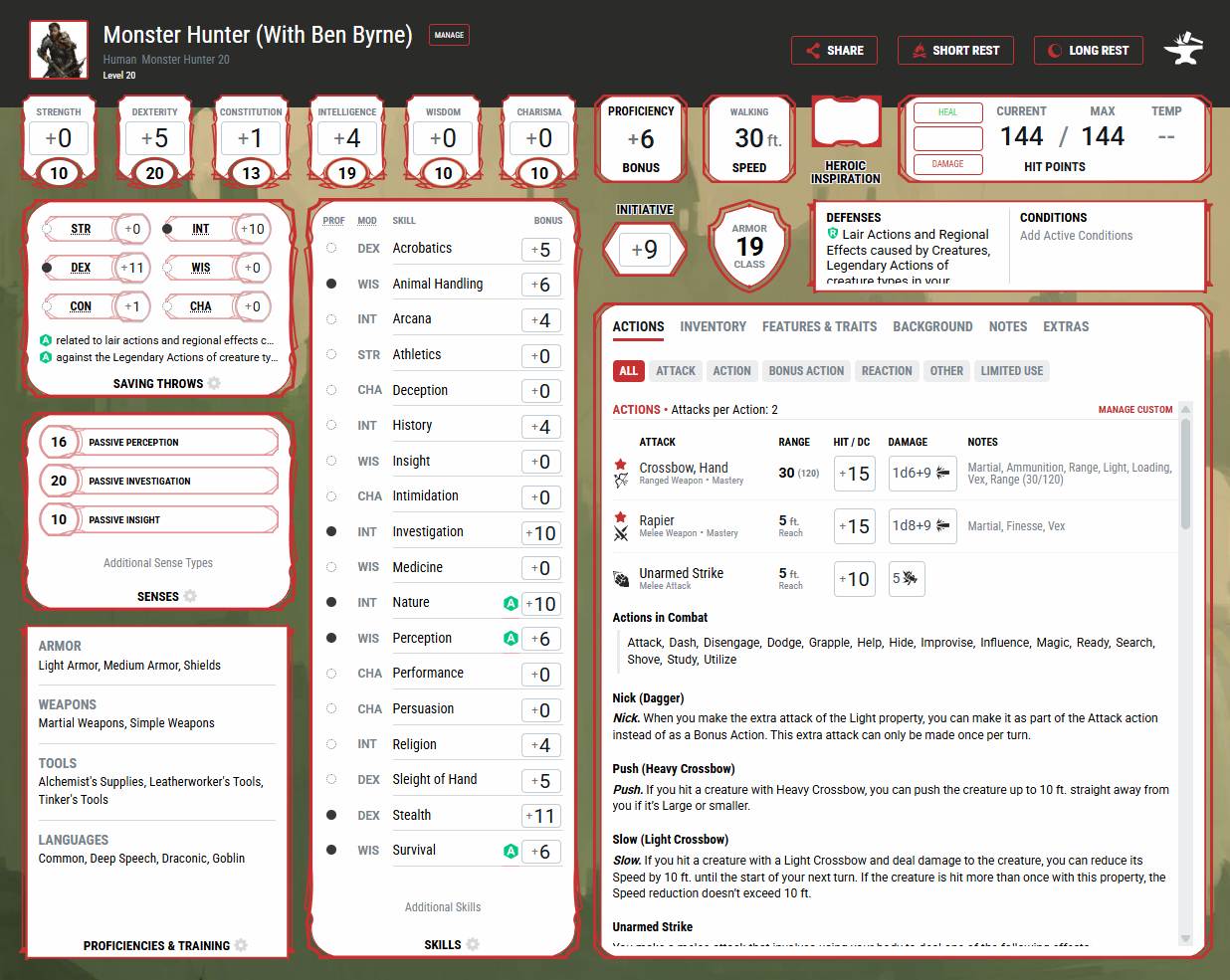Expand Additional Sense Types

coord(158,563)
